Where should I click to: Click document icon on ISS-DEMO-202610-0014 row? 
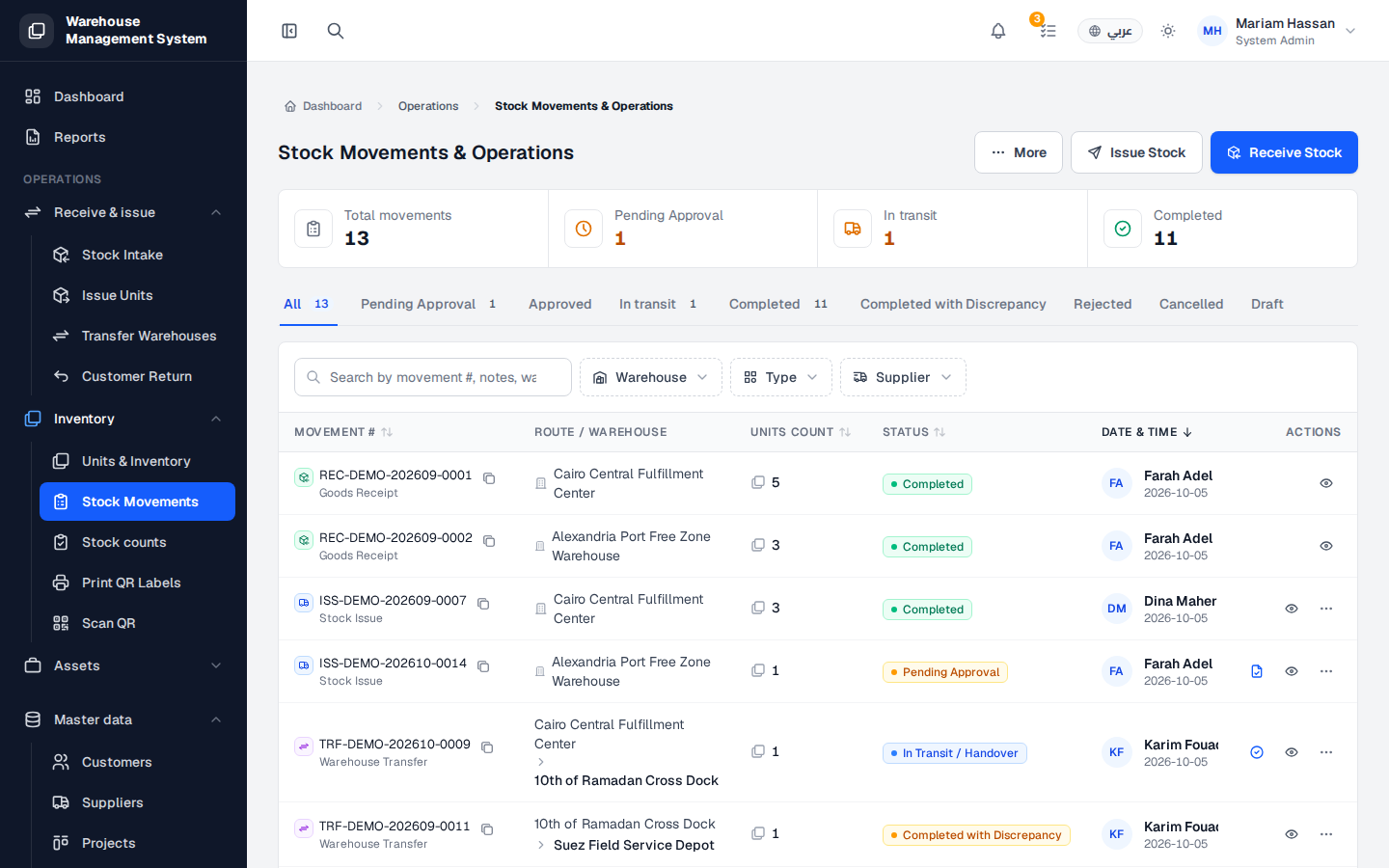click(x=1257, y=671)
